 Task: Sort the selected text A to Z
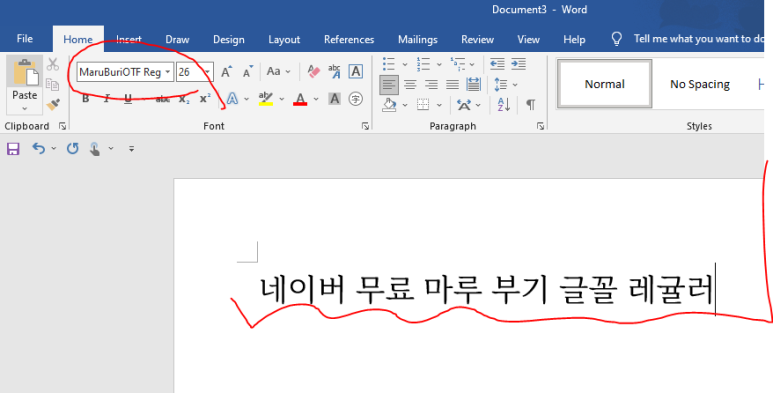coord(504,105)
